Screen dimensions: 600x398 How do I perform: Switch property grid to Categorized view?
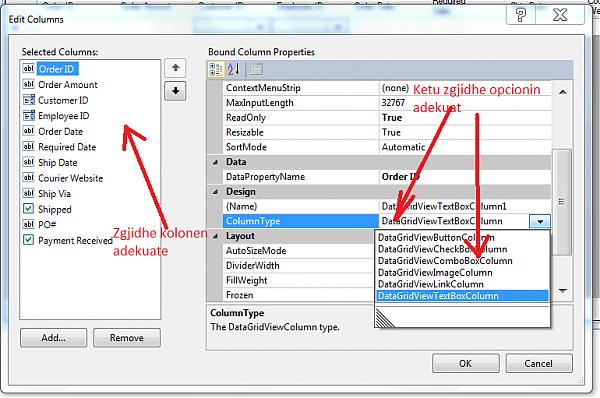tap(216, 69)
